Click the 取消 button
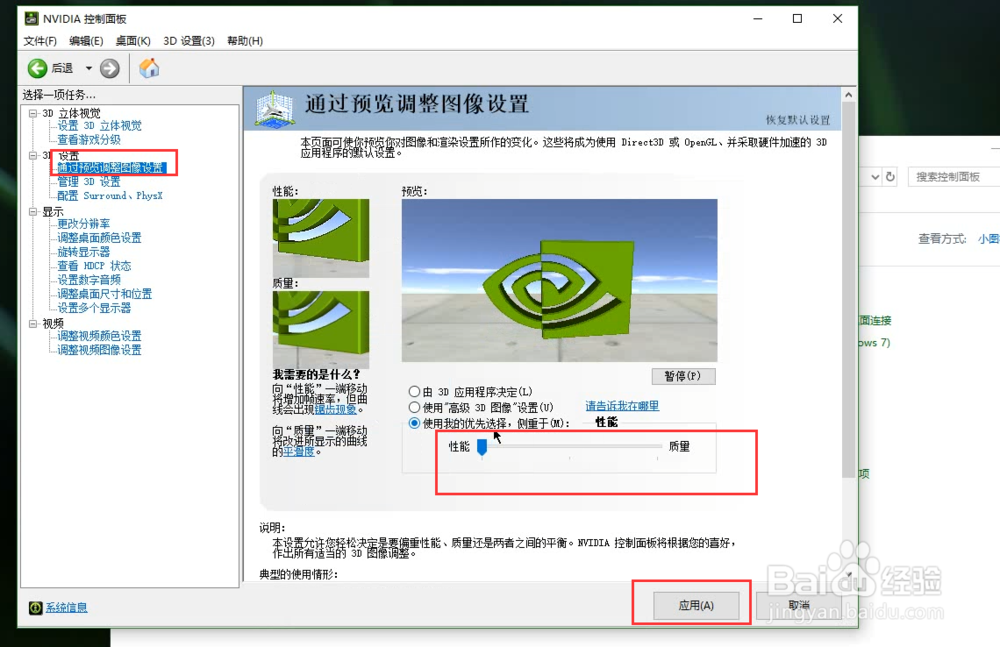 point(799,606)
